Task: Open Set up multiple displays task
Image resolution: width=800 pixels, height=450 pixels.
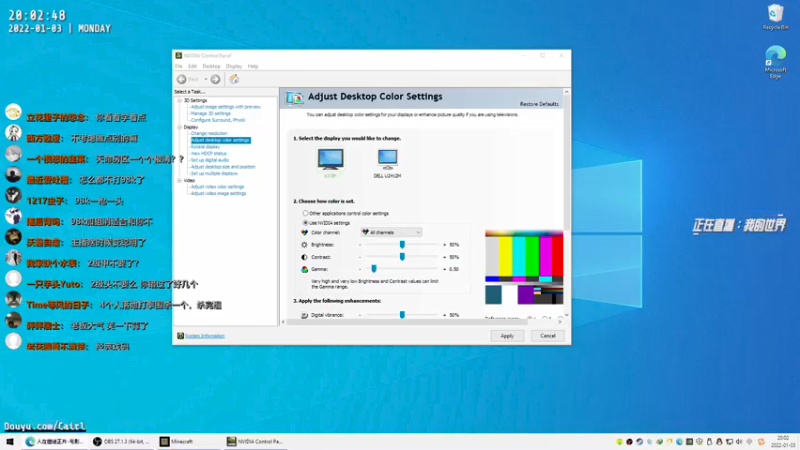Action: pos(214,173)
